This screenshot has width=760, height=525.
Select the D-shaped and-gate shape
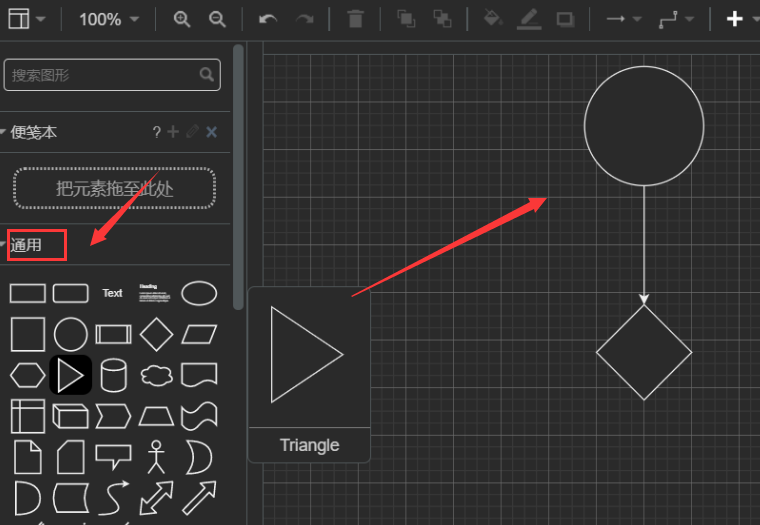coord(28,498)
